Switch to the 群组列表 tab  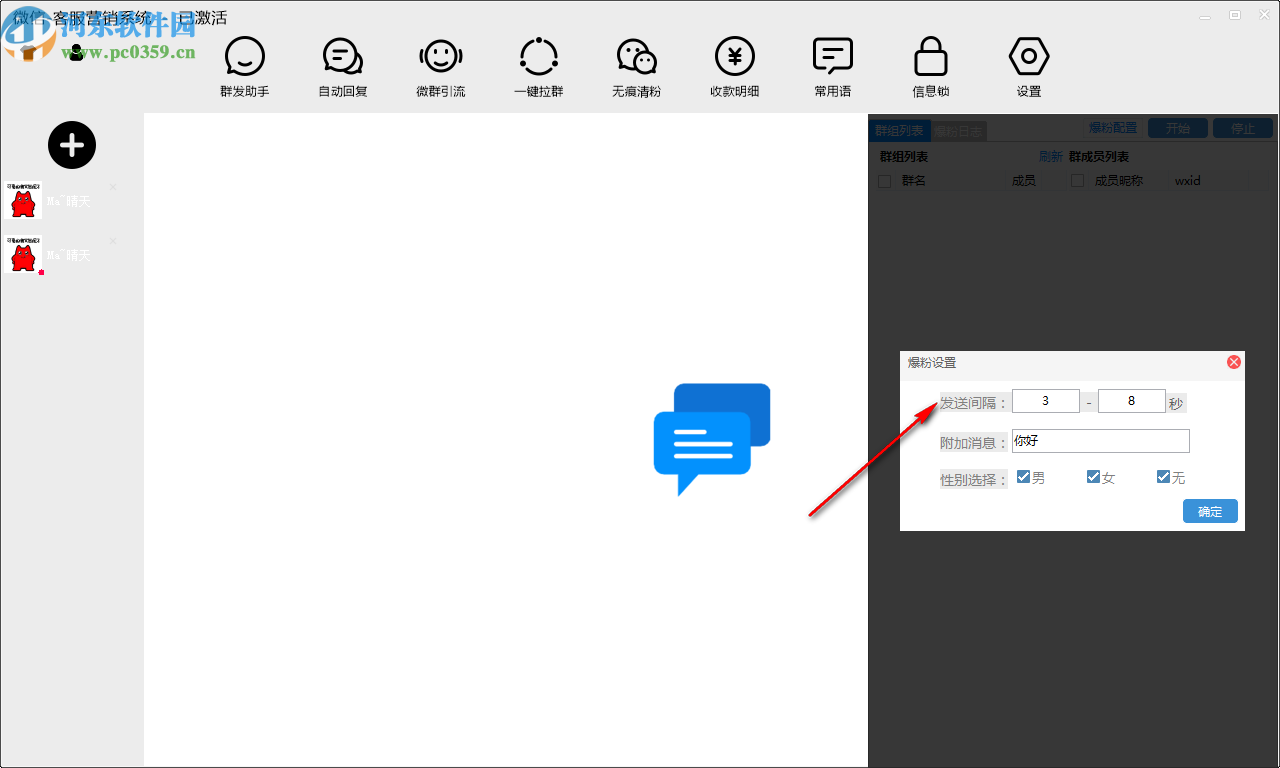click(899, 130)
